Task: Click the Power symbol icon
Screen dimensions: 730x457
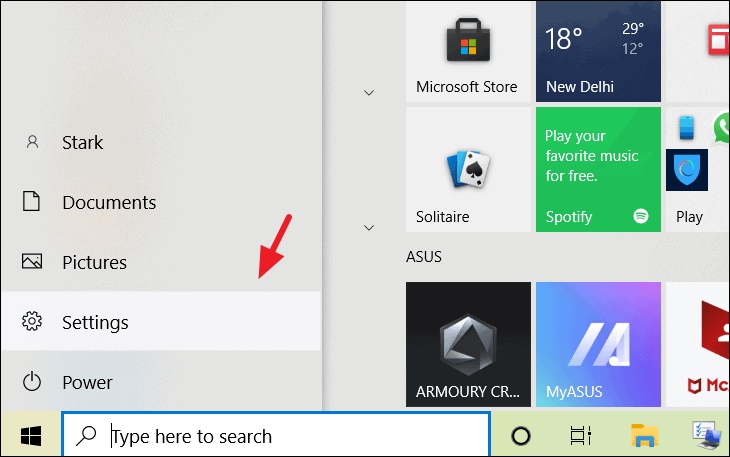Action: click(32, 382)
